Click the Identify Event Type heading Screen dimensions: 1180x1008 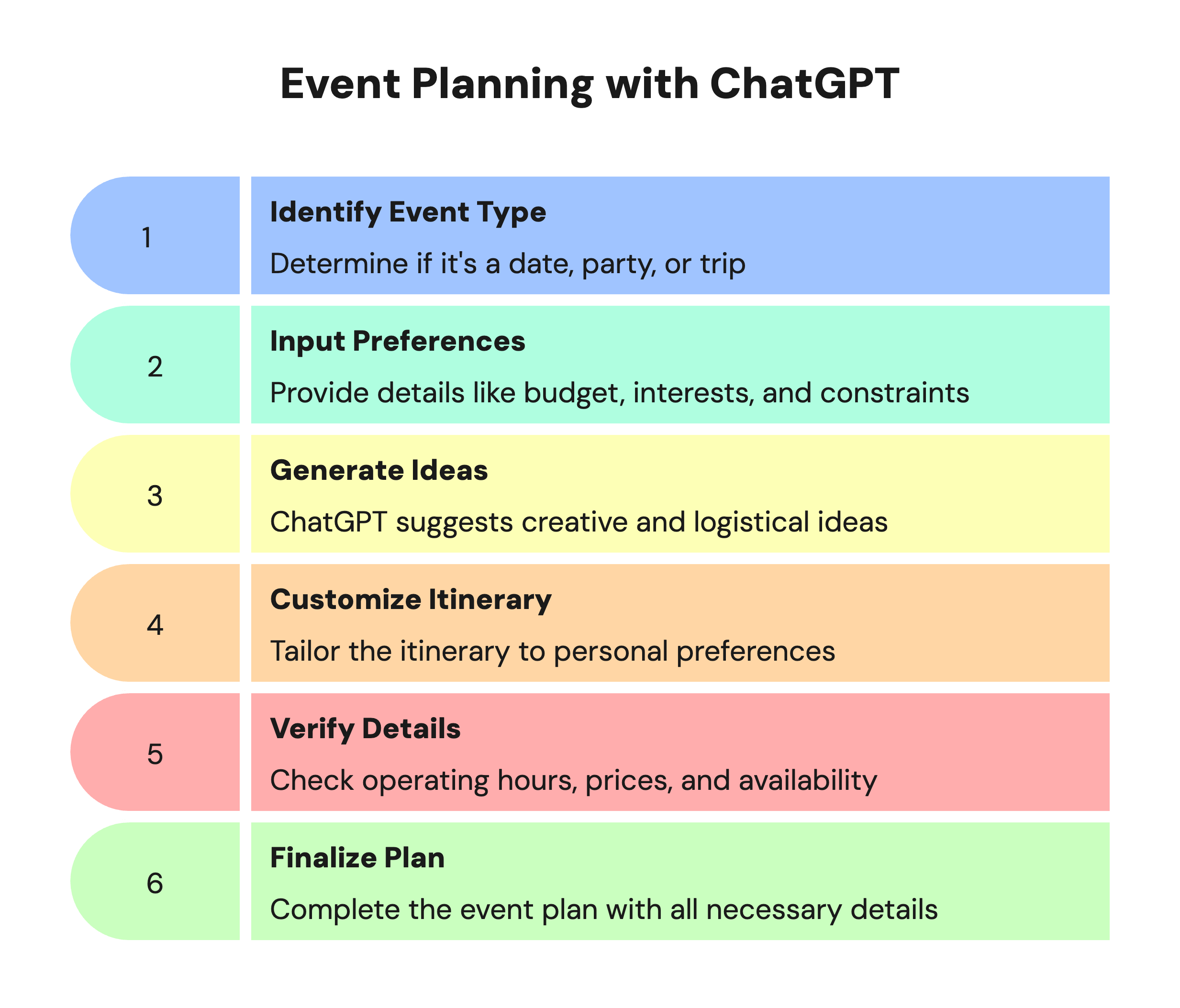click(x=408, y=212)
